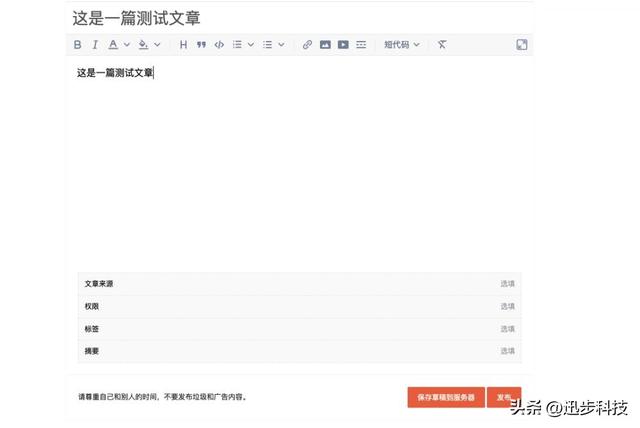Click the 发布 publish button
The image size is (640, 428).
(x=504, y=397)
